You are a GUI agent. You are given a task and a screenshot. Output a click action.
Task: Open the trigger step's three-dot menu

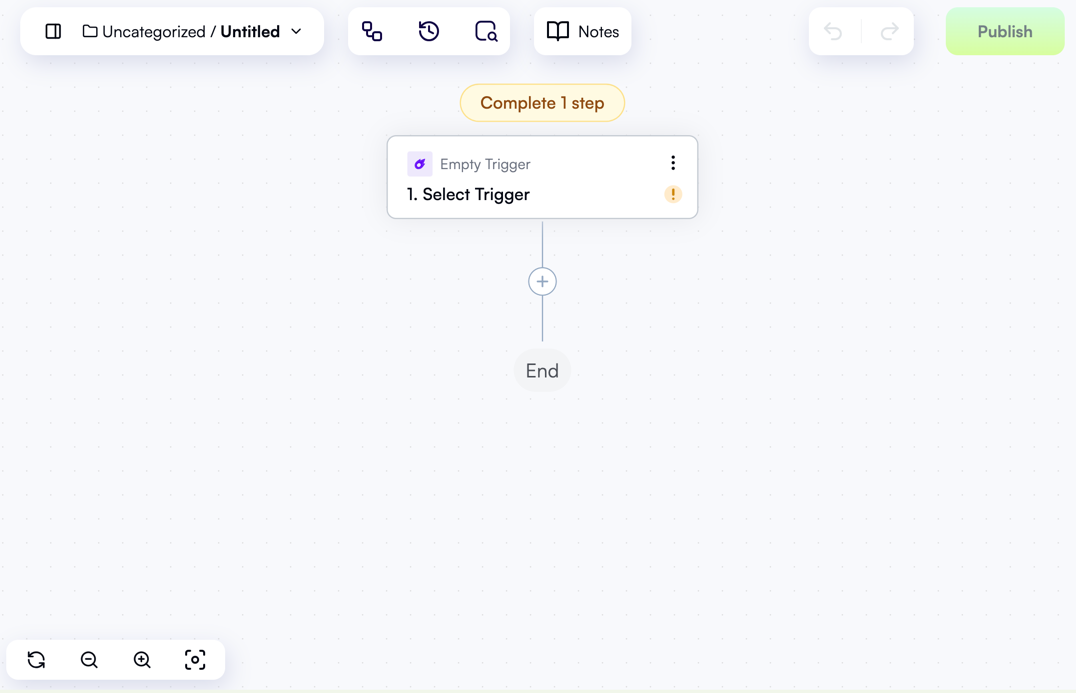coord(673,162)
